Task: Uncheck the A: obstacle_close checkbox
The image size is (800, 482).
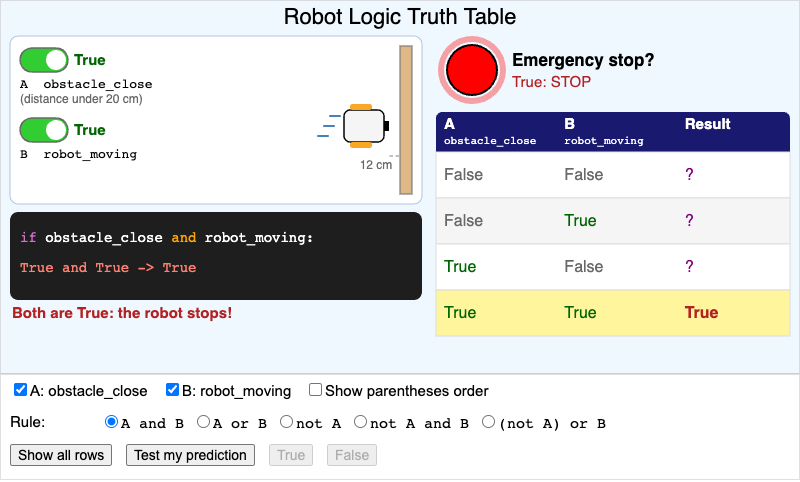Action: (20, 390)
